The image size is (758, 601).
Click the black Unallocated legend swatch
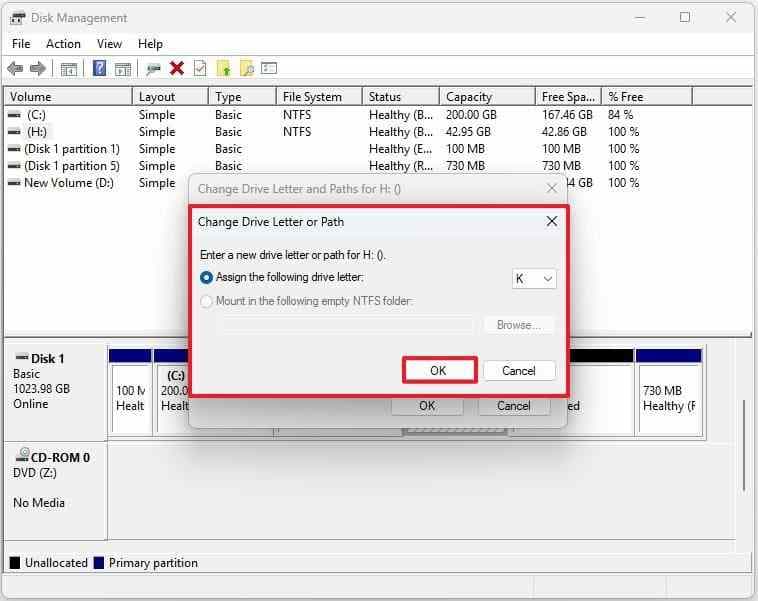15,563
